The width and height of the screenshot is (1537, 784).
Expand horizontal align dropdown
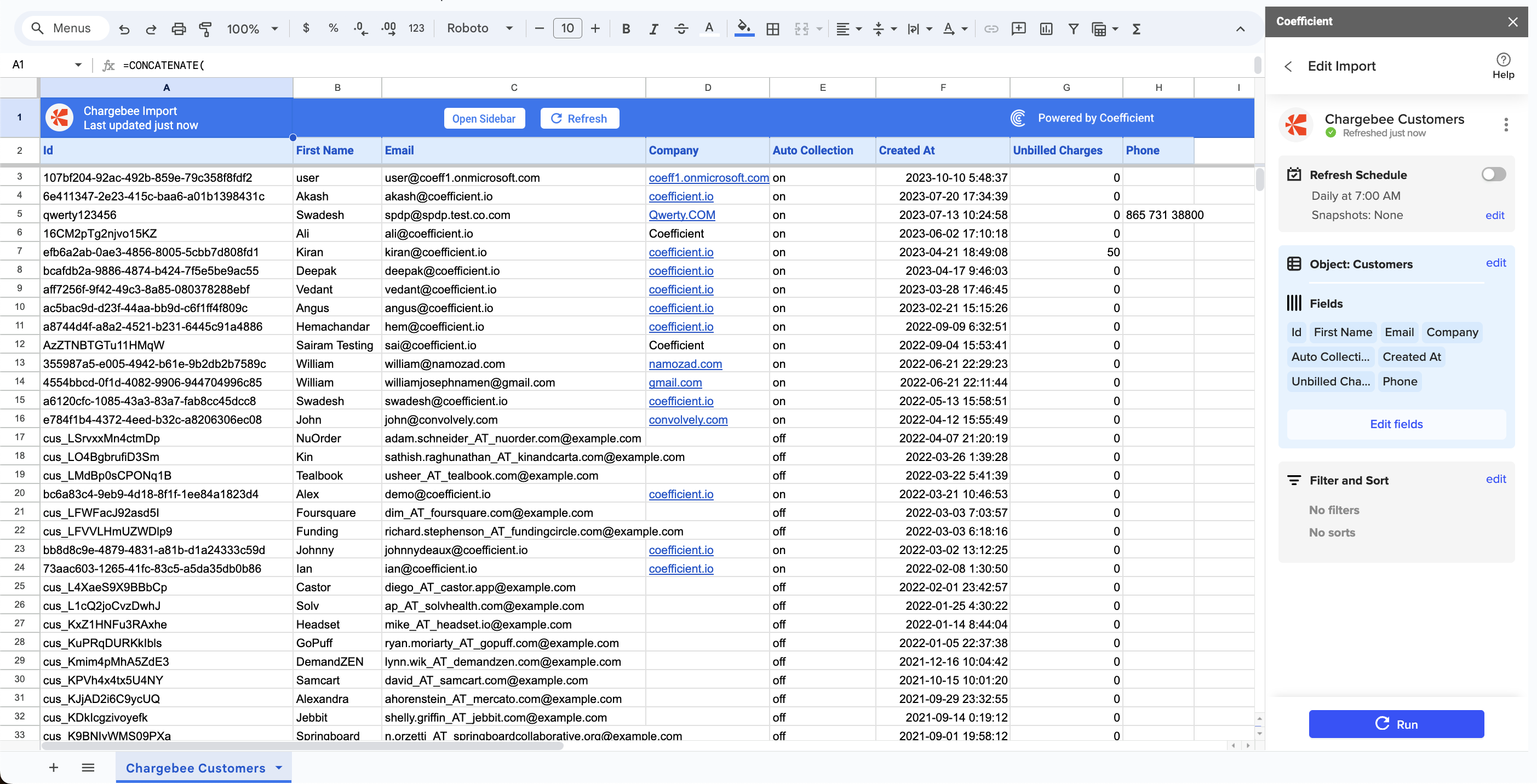(x=858, y=28)
